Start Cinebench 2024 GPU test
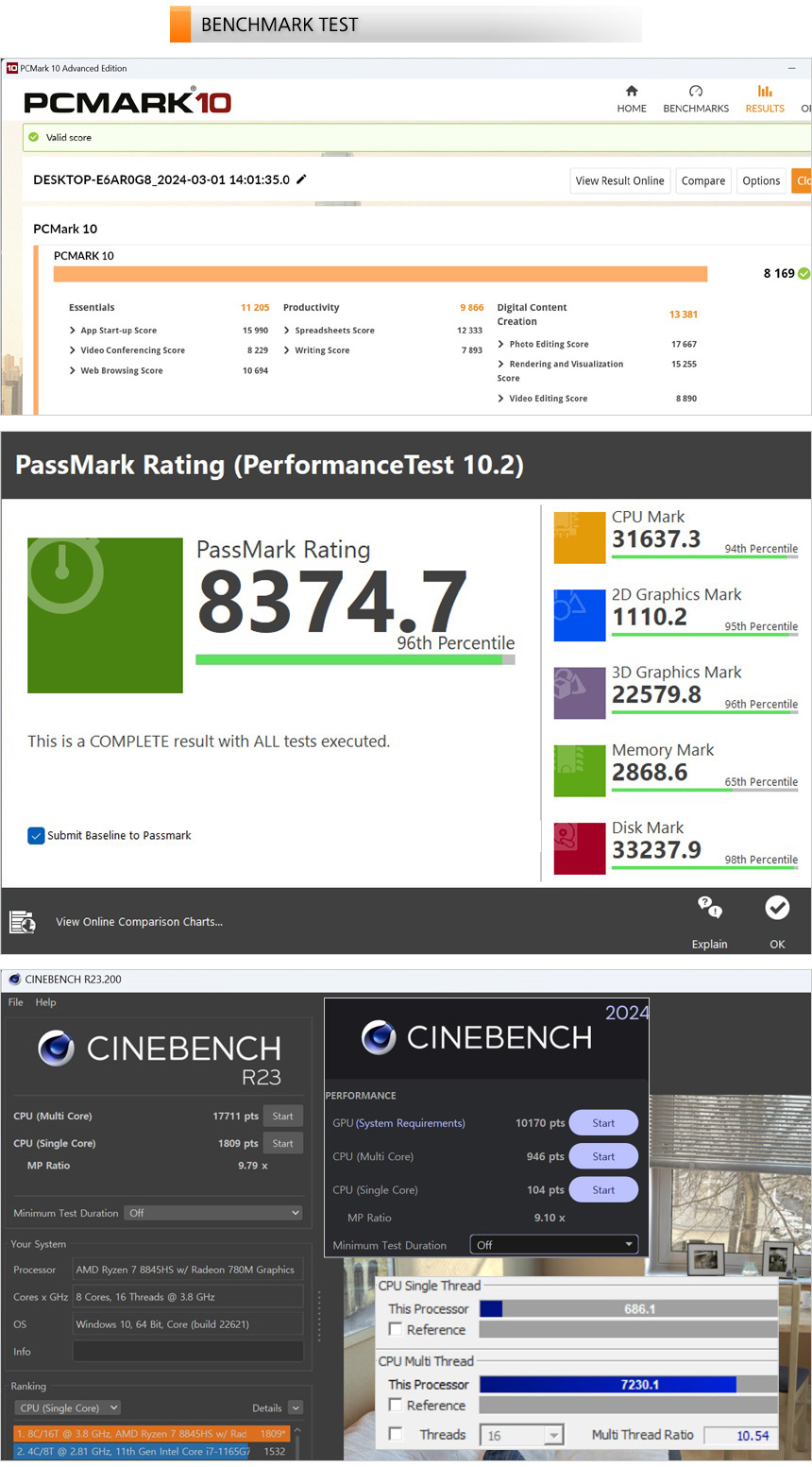 (603, 1123)
